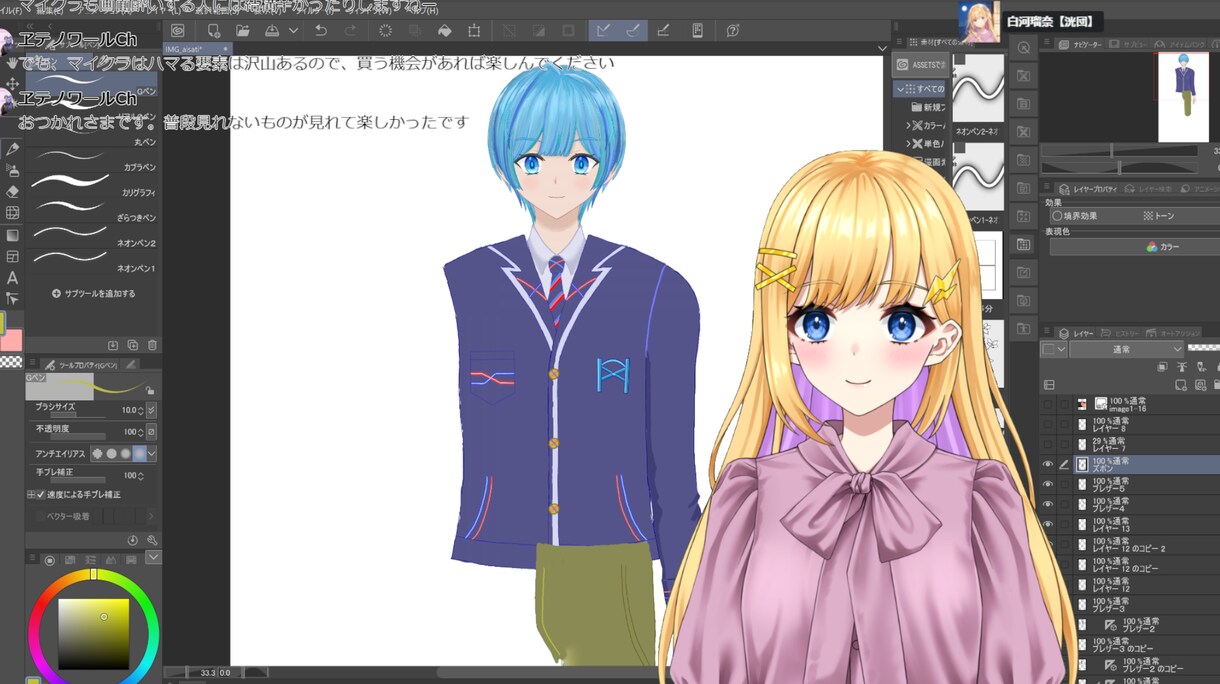Select the no anti-aliasing option

pyautogui.click(x=98, y=454)
